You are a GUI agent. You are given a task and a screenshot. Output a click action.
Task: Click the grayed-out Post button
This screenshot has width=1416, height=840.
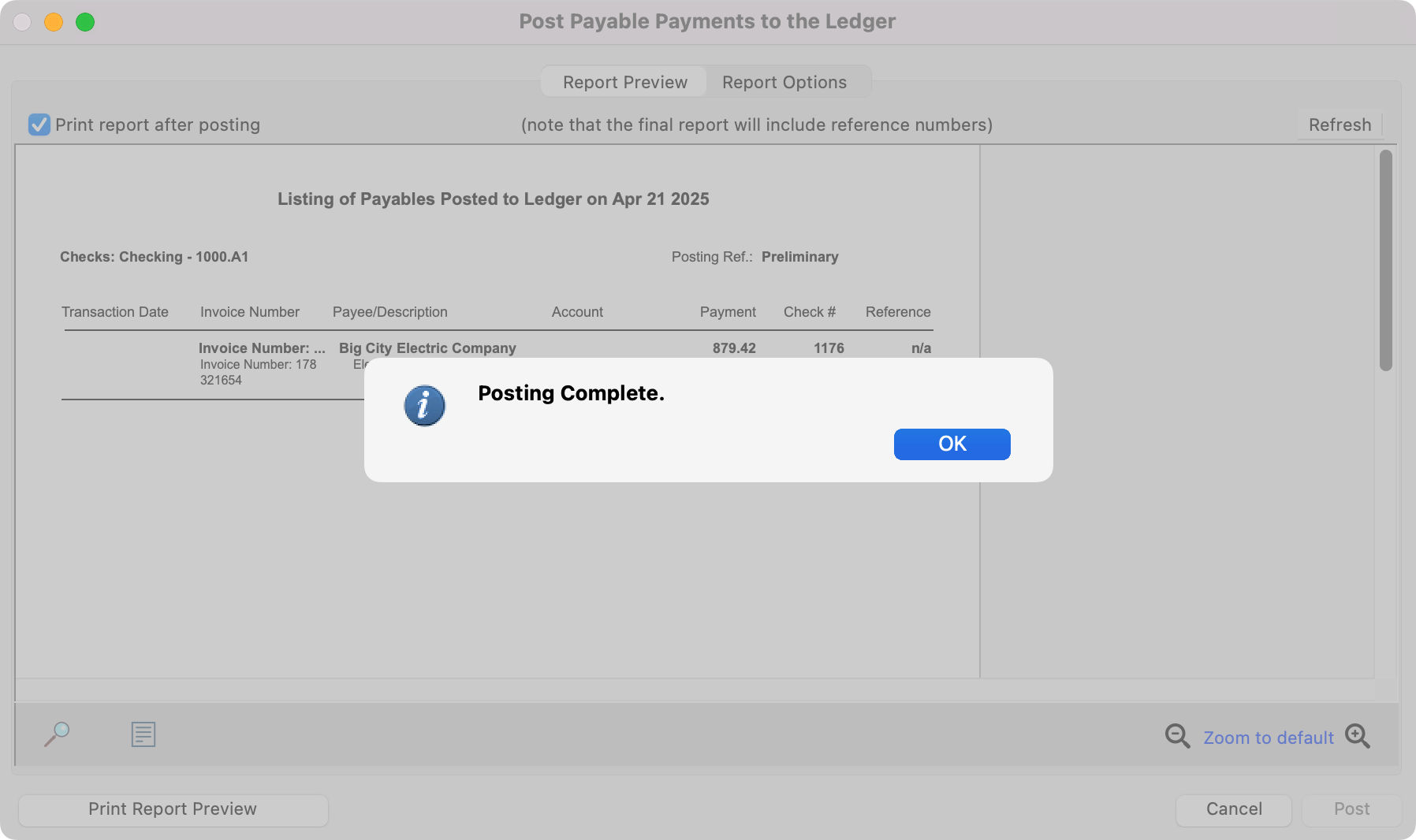tap(1351, 809)
